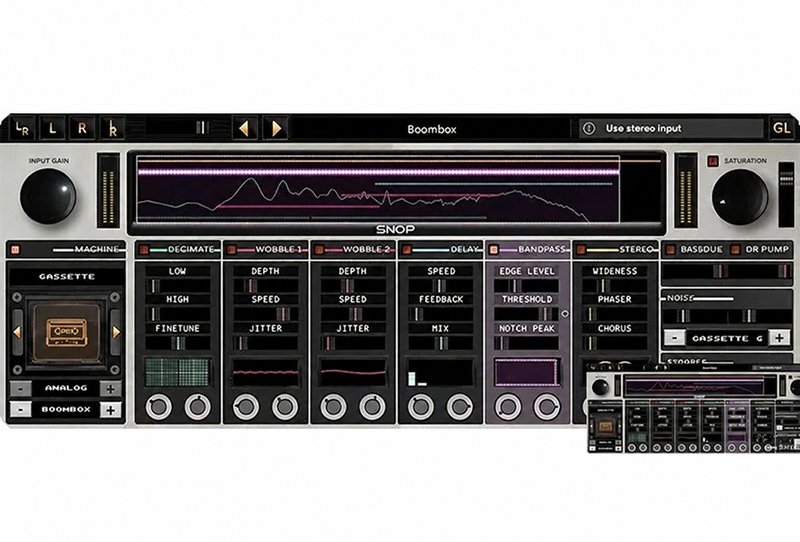This screenshot has width=800, height=542.
Task: Click the first Decimate bottom knob
Action: pos(158,407)
